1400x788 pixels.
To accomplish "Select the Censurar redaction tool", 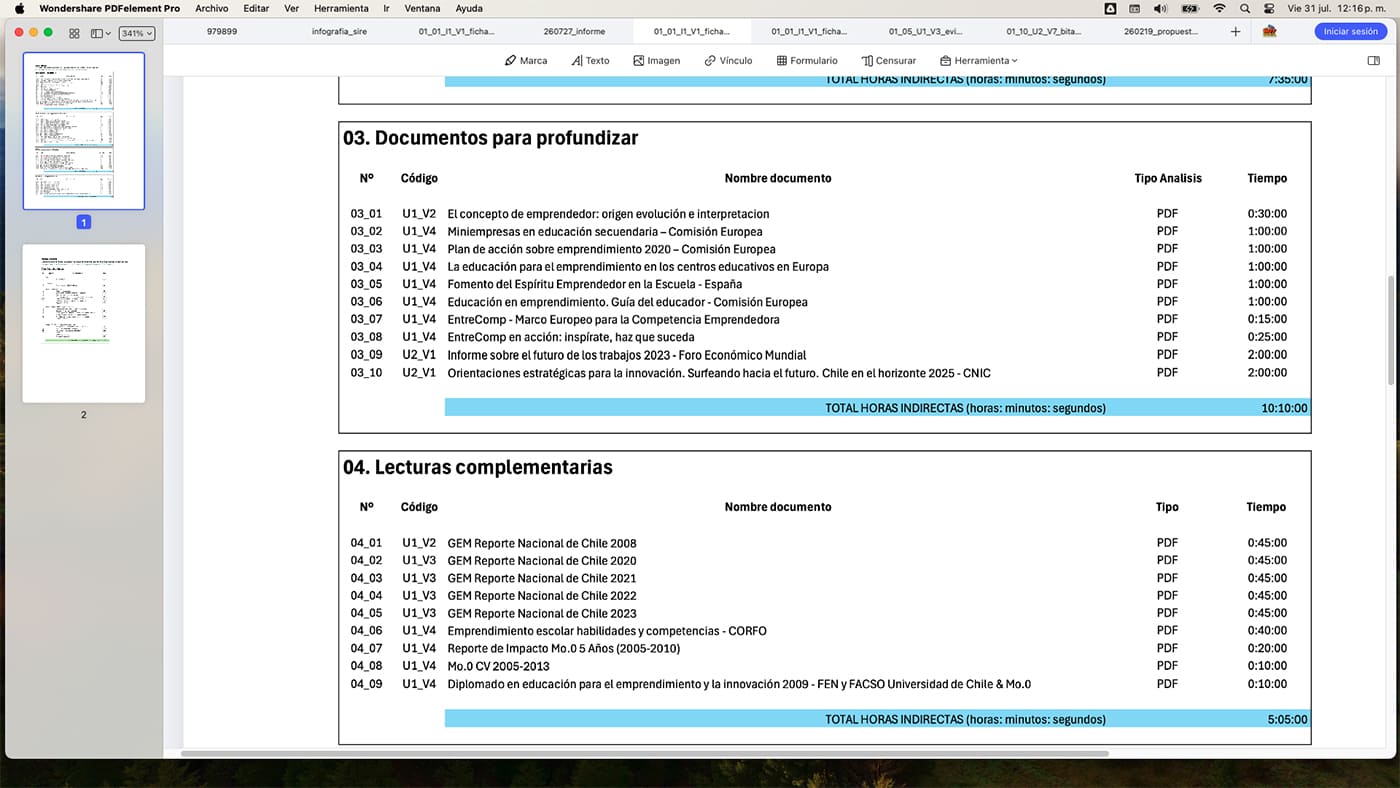I will point(889,61).
